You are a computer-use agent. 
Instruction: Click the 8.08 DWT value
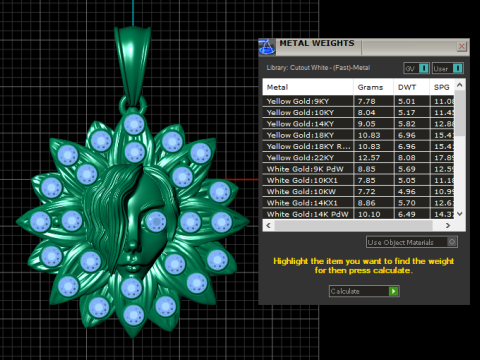click(x=407, y=158)
